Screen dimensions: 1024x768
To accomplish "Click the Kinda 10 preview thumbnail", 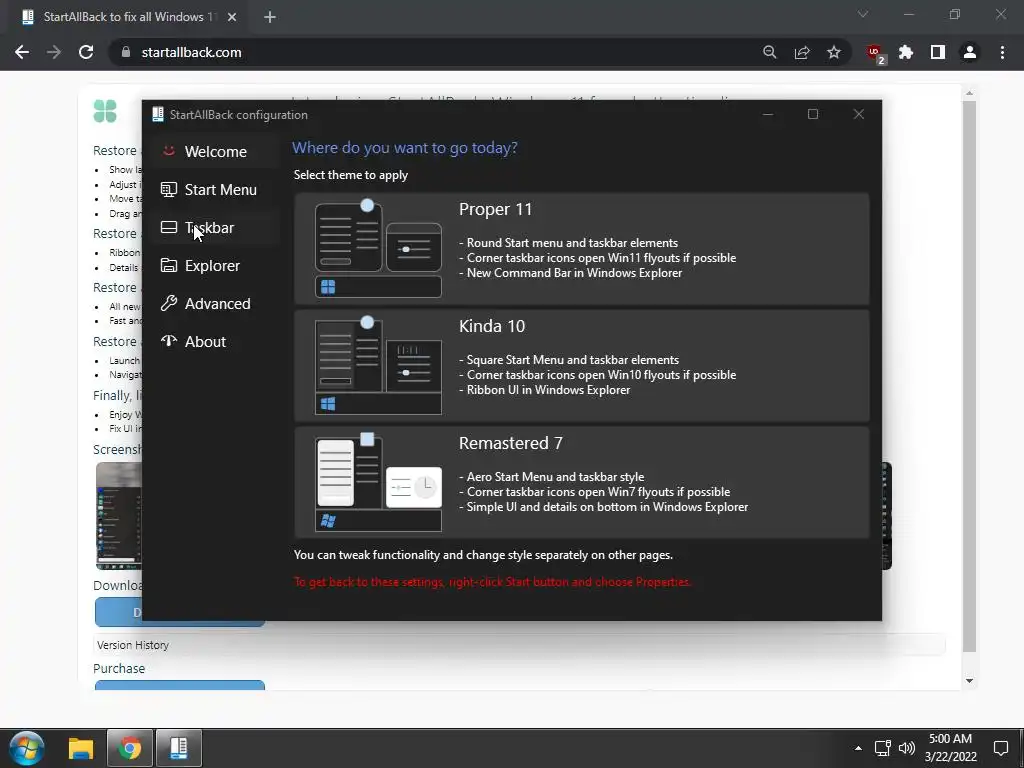I will pos(378,365).
